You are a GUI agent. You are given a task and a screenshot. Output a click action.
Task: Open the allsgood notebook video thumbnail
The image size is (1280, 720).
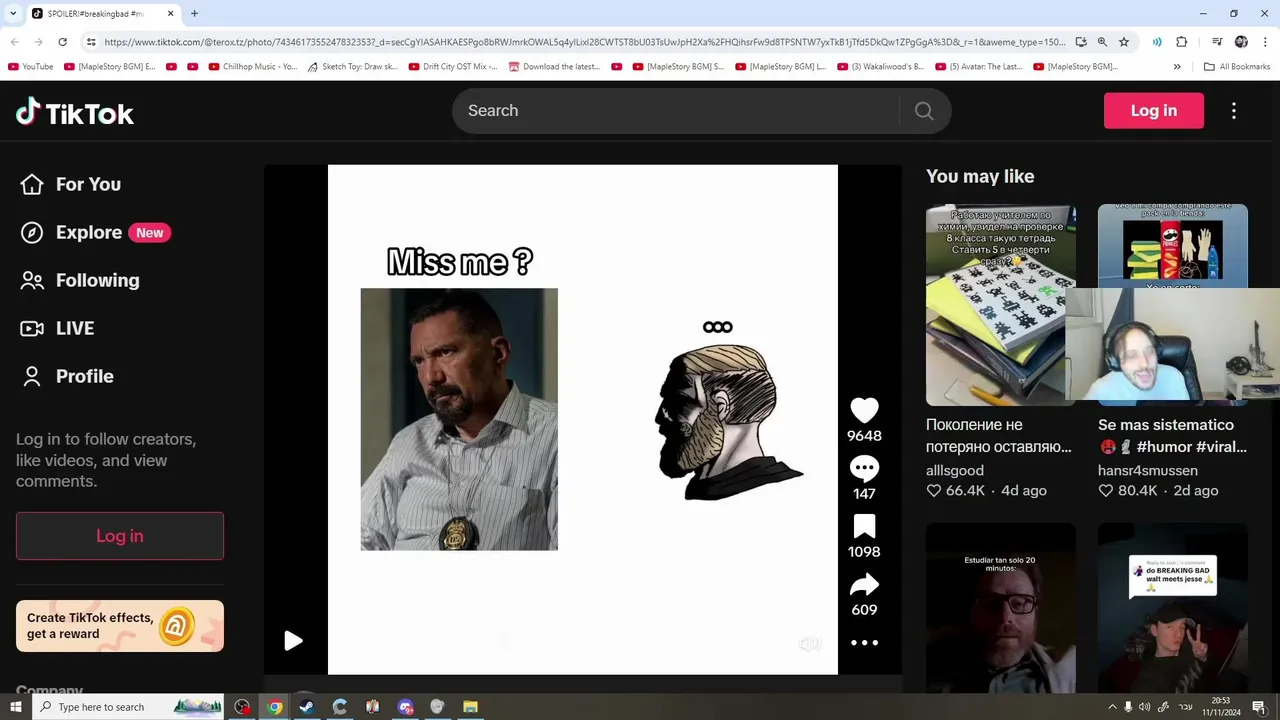pyautogui.click(x=1001, y=305)
